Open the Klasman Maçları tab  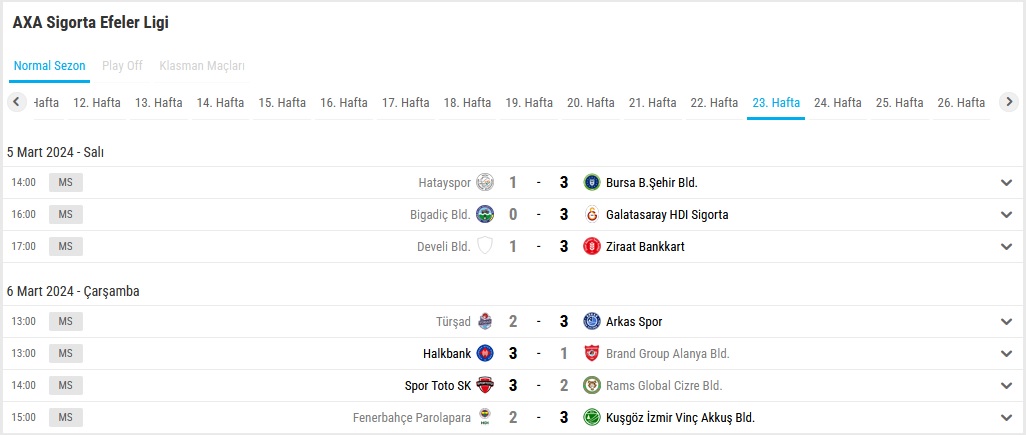click(x=202, y=66)
